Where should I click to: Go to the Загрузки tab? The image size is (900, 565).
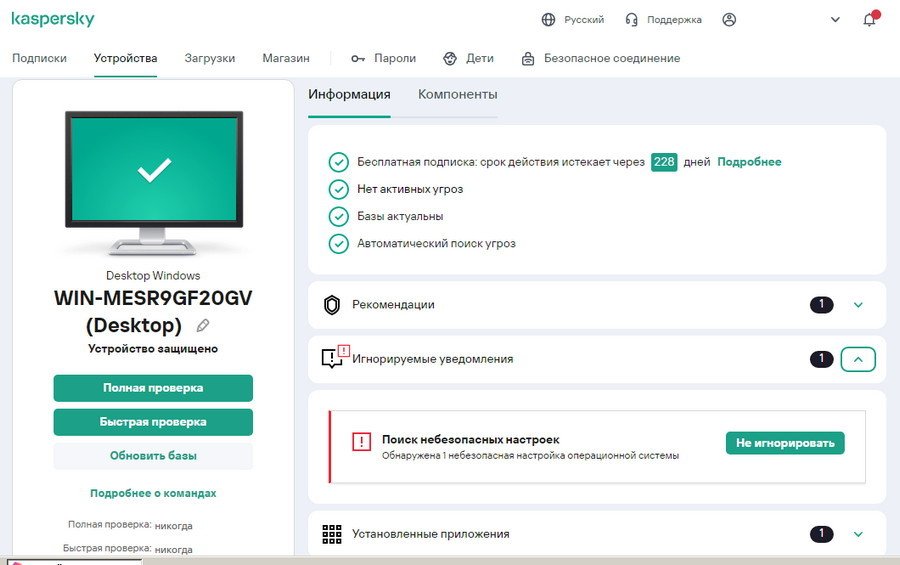[x=210, y=58]
